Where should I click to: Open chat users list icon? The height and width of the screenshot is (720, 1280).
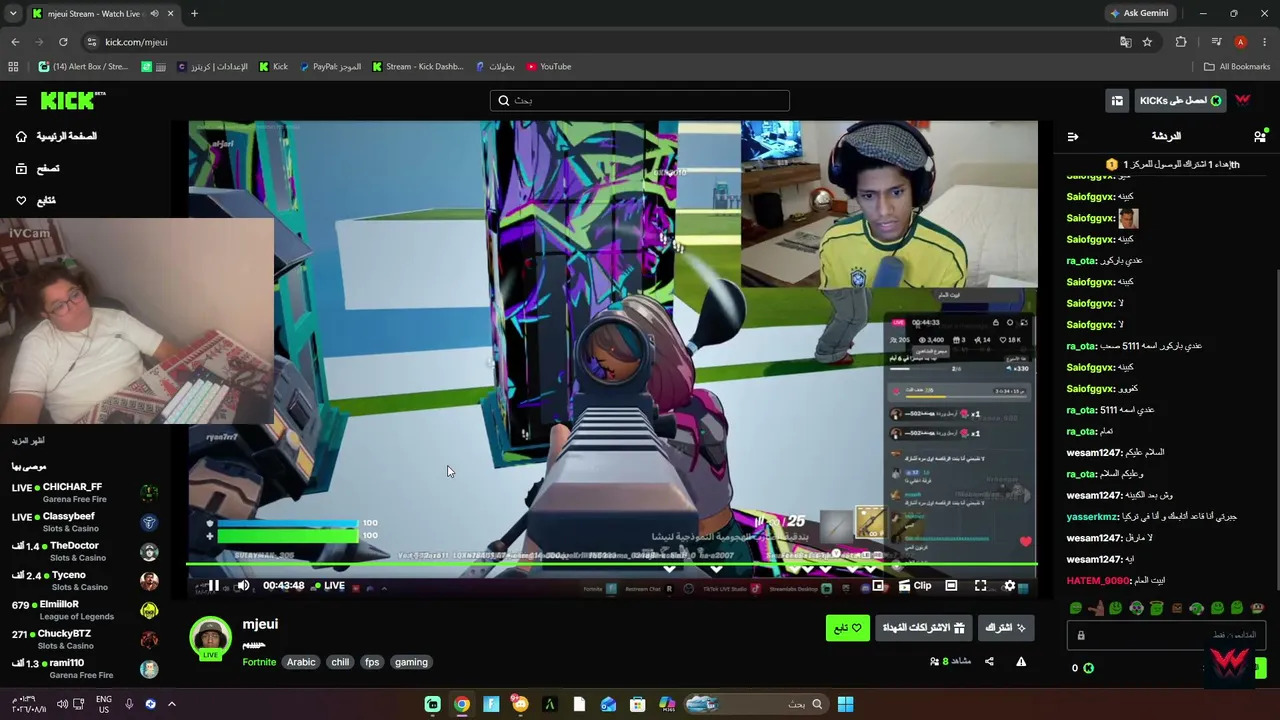tap(1260, 136)
